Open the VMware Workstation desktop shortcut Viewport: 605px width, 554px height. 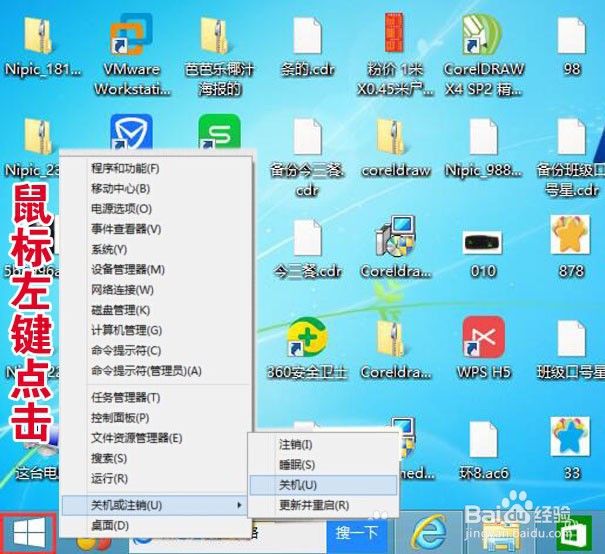click(131, 35)
